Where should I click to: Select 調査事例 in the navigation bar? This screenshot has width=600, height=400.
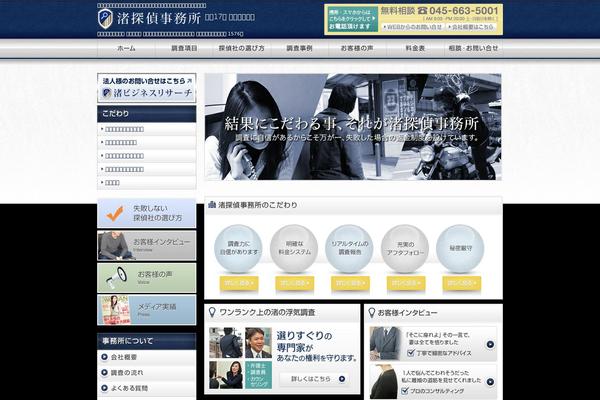point(300,48)
